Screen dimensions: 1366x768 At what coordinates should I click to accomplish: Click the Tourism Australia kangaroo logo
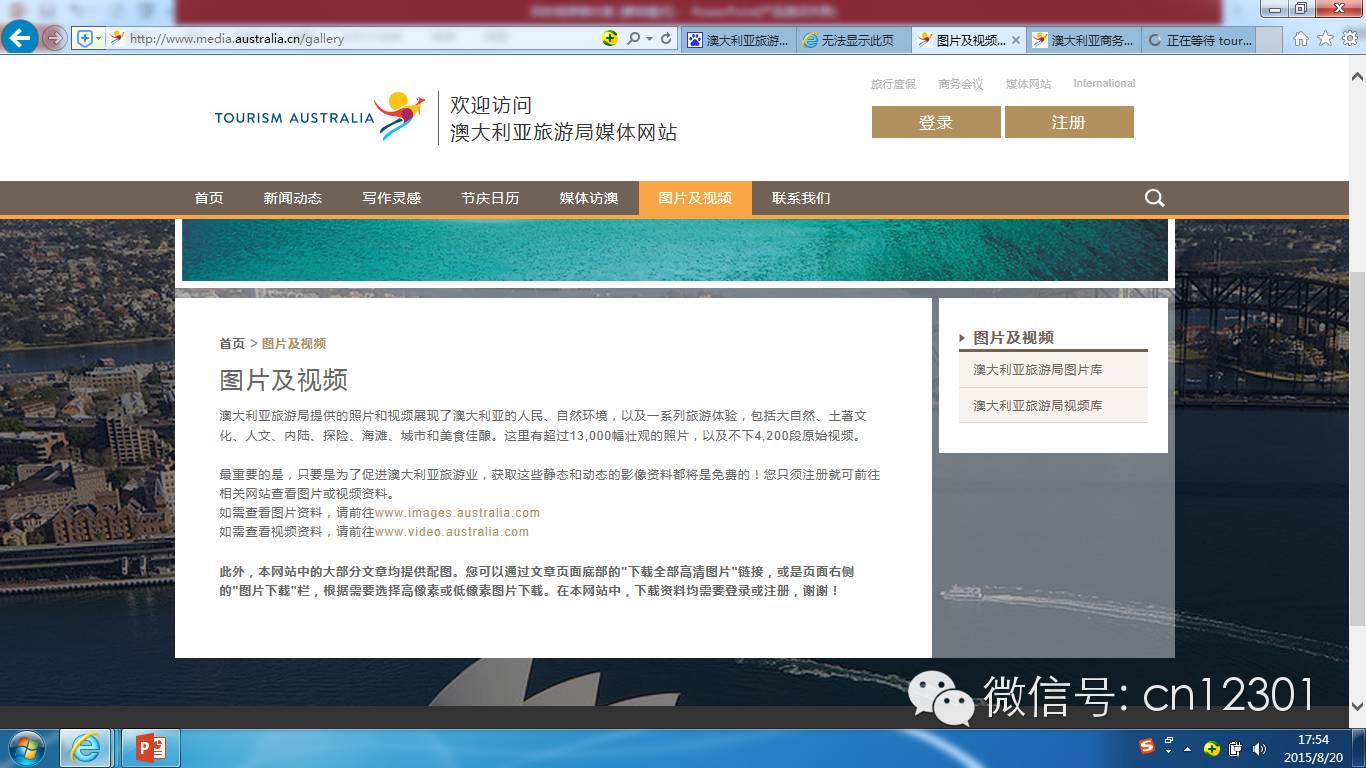(x=320, y=117)
